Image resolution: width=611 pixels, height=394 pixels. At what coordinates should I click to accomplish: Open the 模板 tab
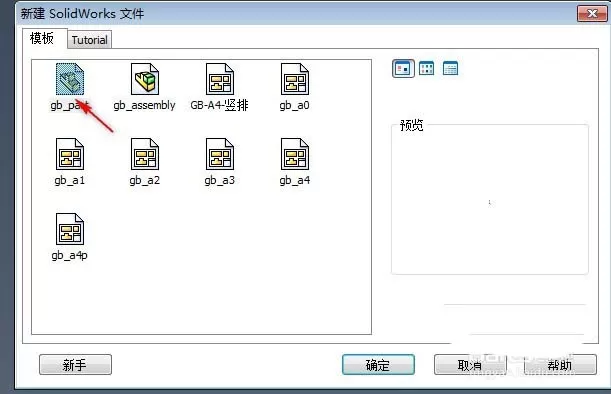point(44,38)
